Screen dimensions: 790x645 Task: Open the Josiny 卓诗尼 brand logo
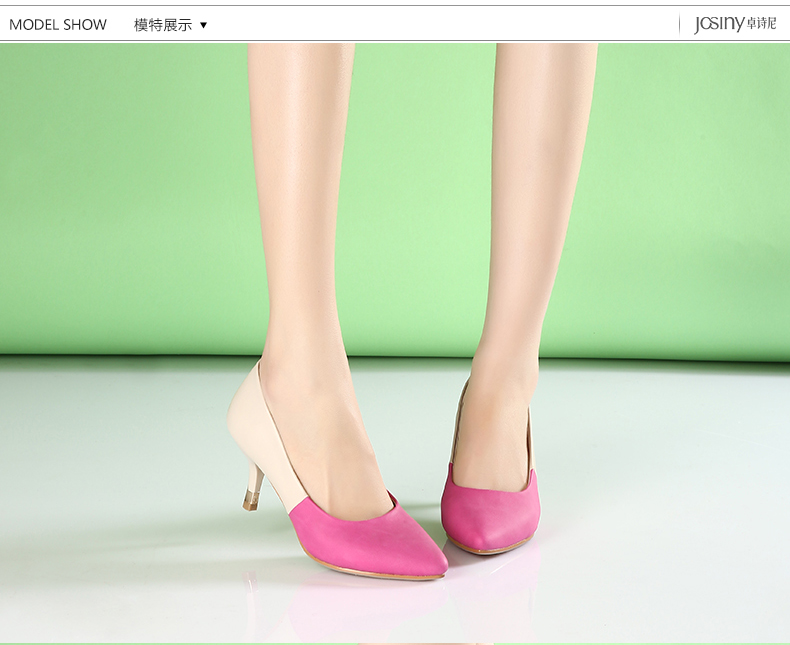(x=735, y=24)
